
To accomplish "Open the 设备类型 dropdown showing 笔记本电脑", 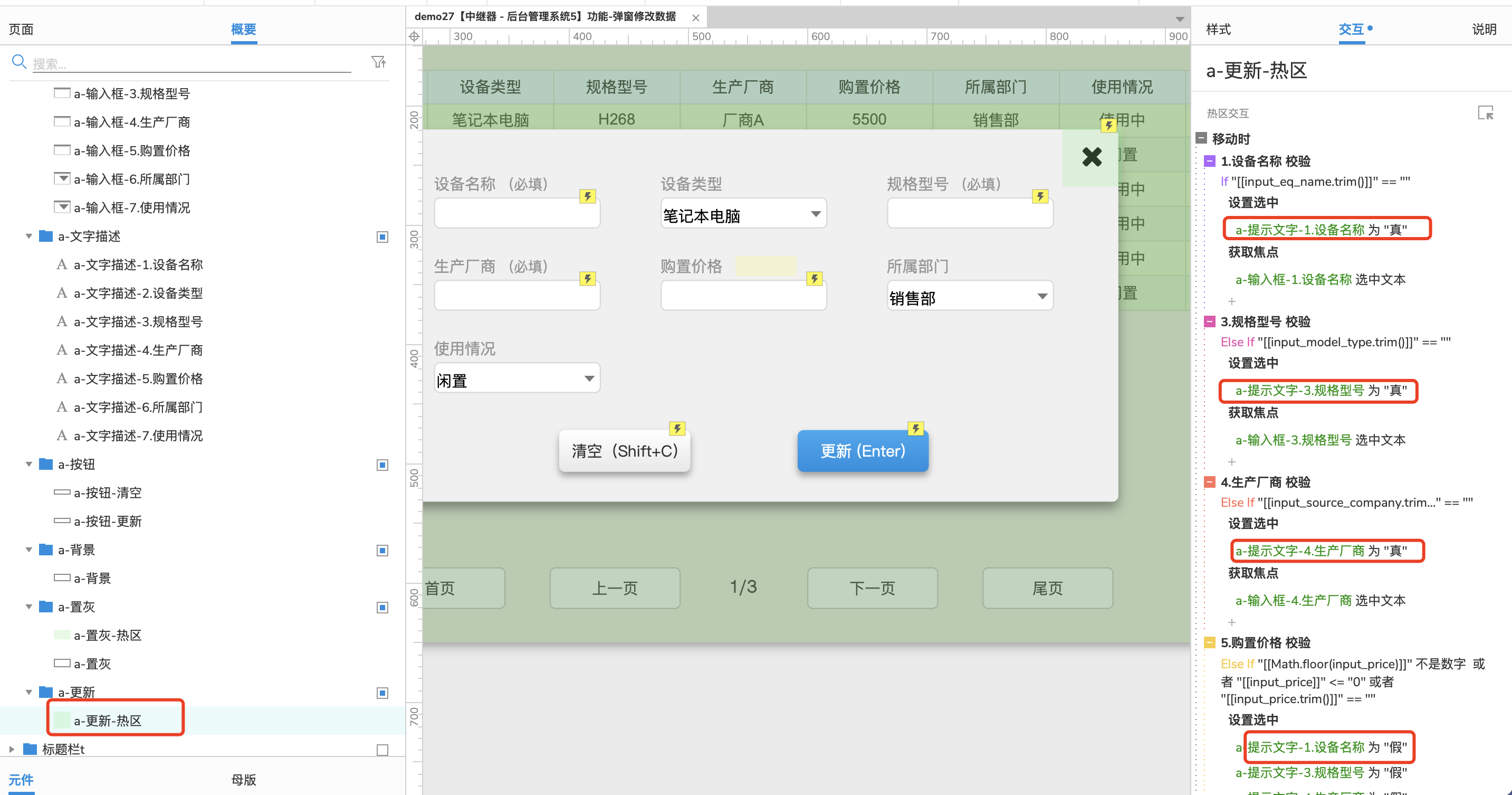I will [743, 214].
